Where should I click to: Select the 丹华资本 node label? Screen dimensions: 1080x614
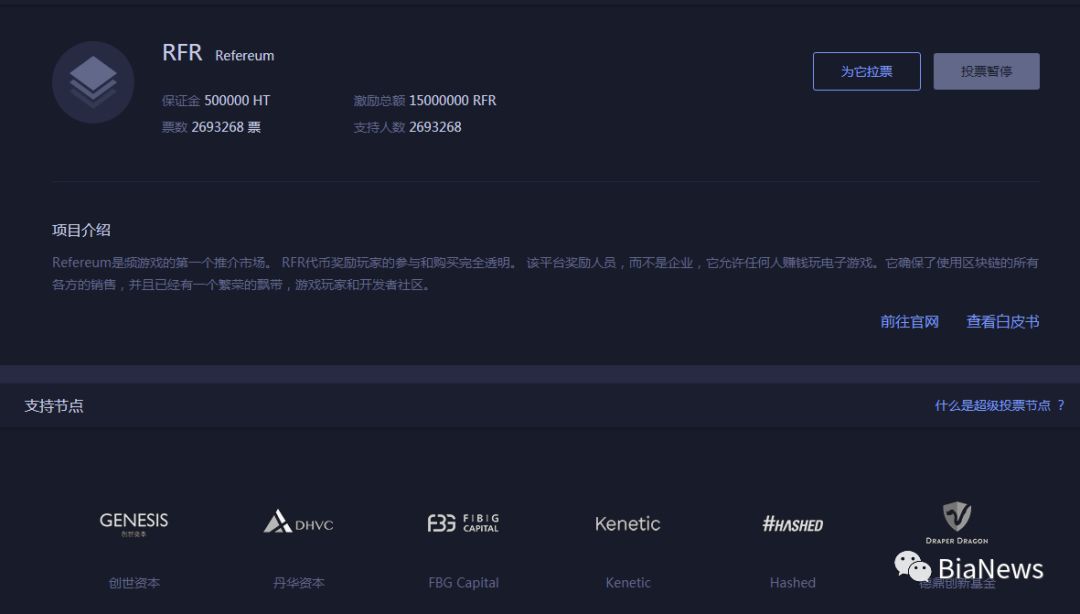pyautogui.click(x=298, y=583)
